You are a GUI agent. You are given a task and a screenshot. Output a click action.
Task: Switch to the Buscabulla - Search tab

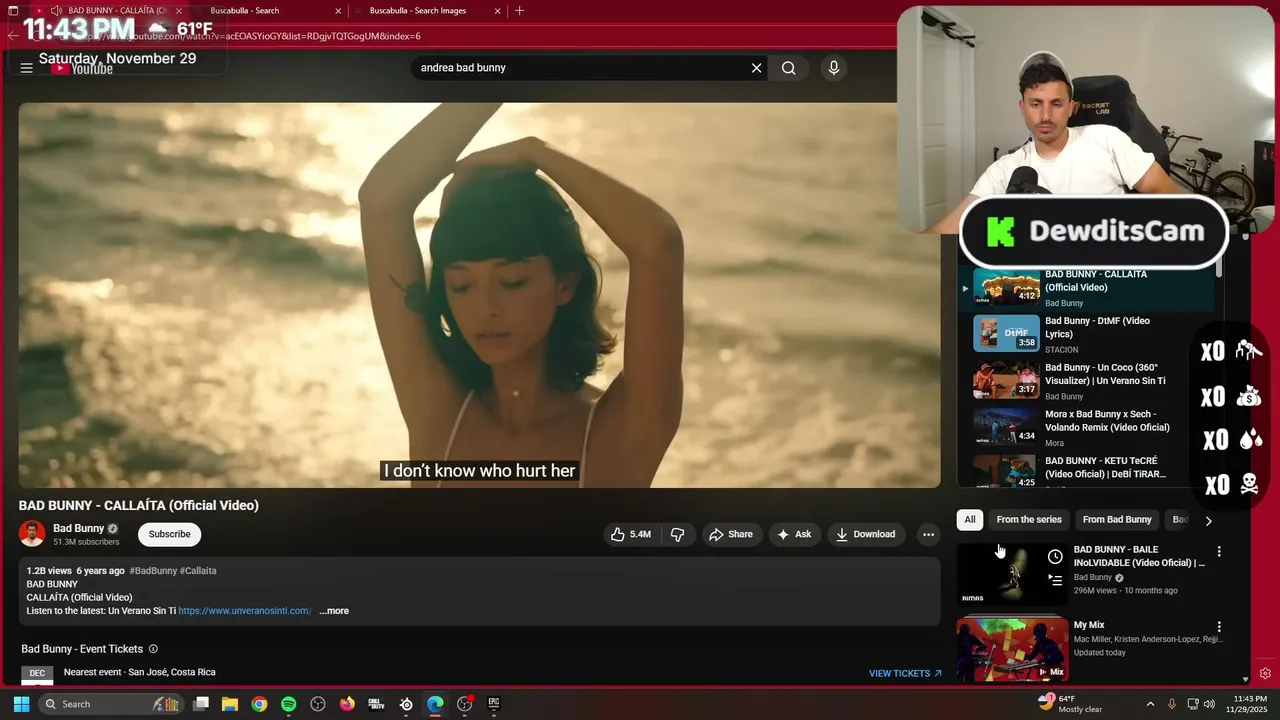tap(267, 11)
